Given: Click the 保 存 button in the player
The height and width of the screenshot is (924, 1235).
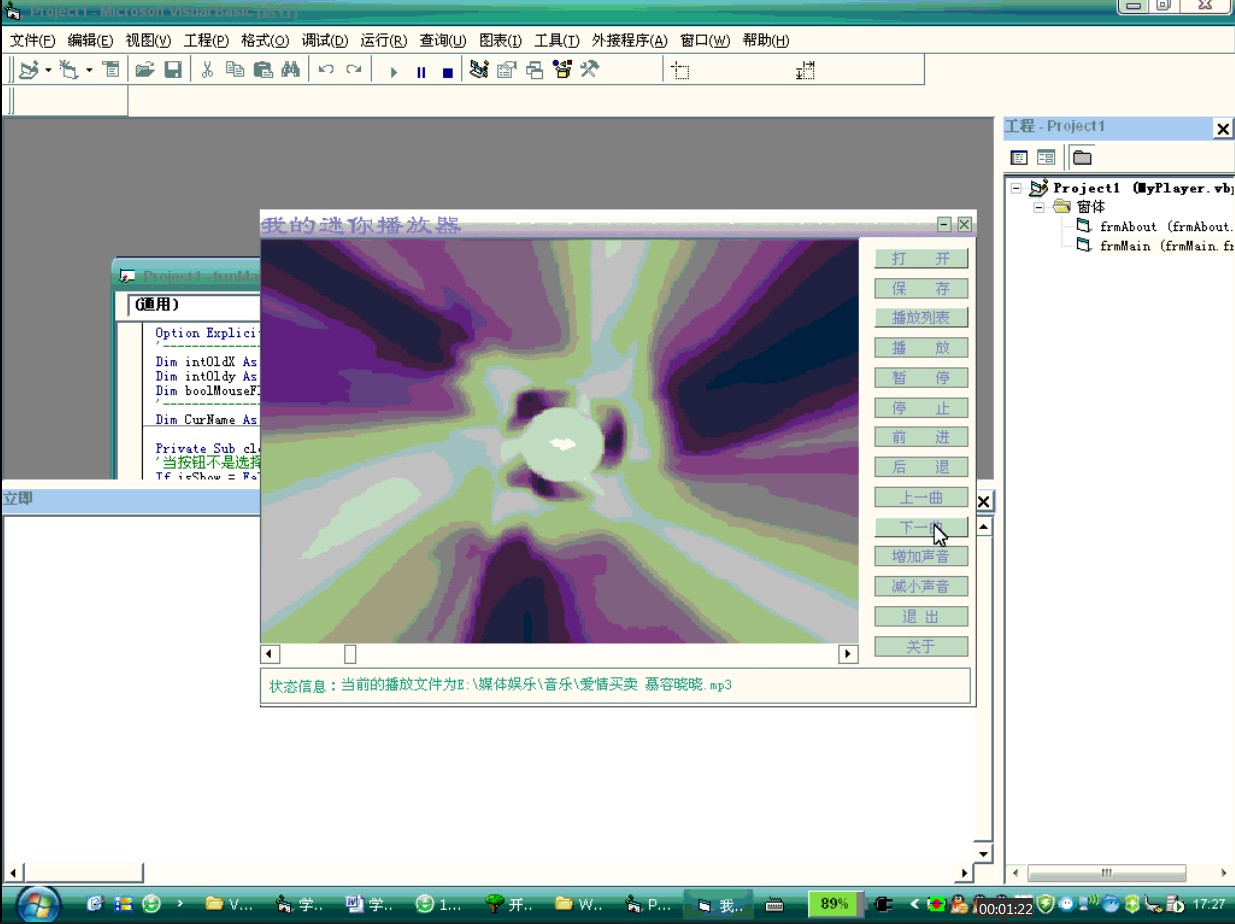Looking at the screenshot, I should (921, 288).
